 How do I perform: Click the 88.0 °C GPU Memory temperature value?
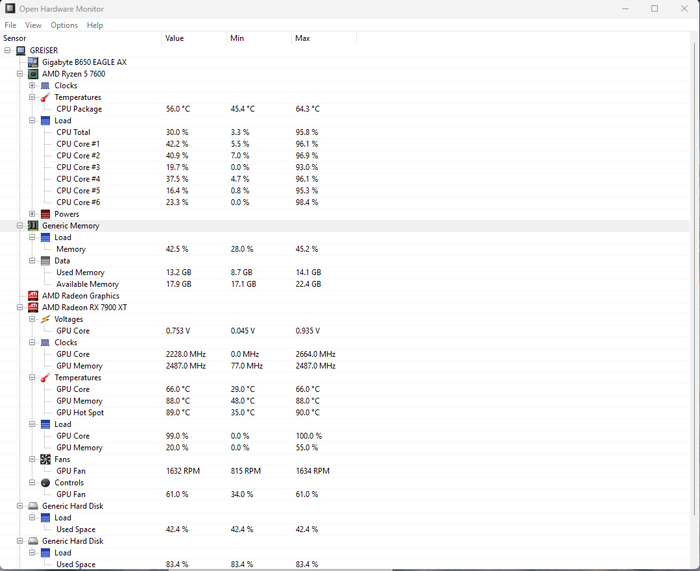[x=178, y=401]
